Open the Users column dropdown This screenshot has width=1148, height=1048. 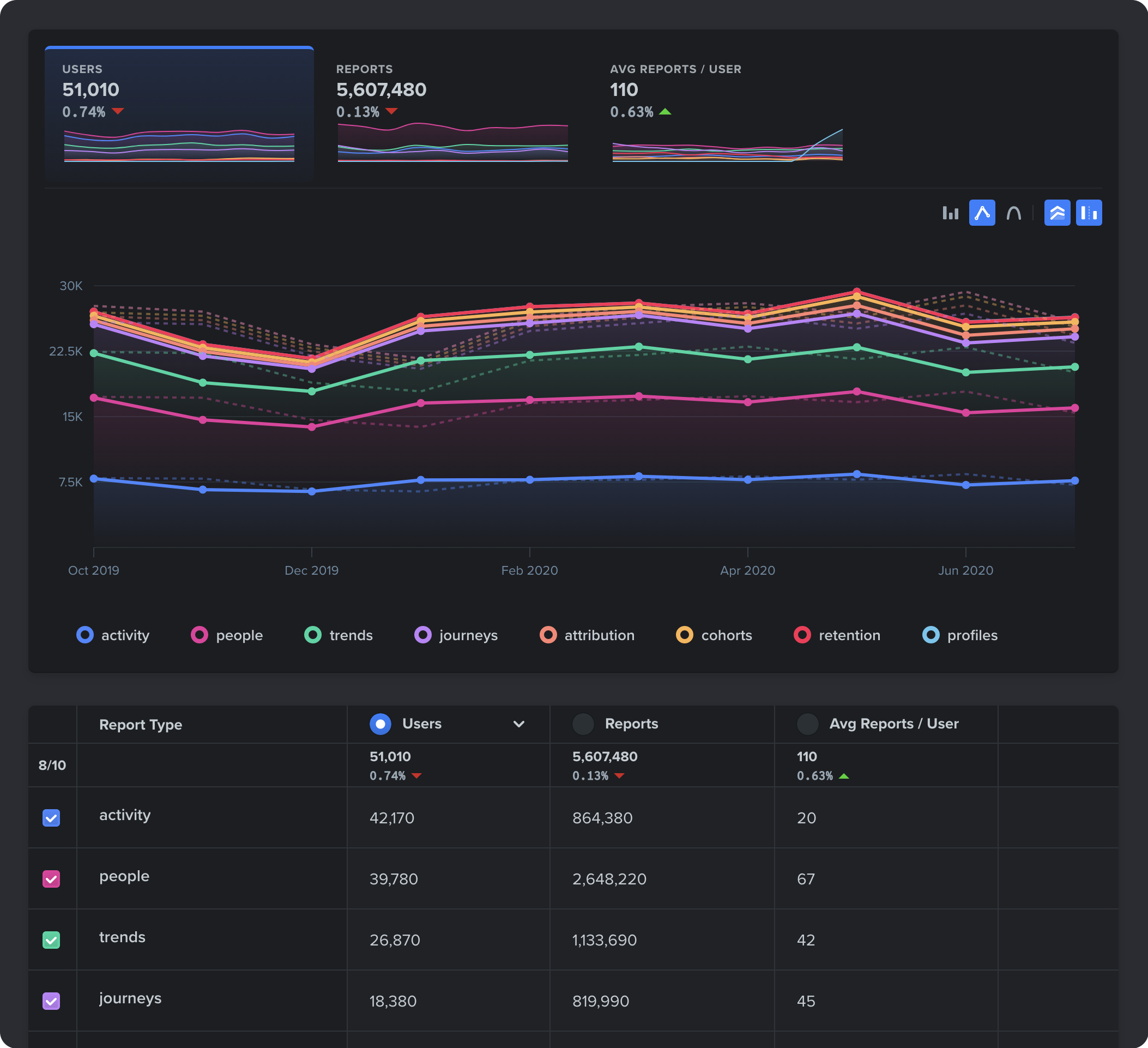tap(519, 724)
